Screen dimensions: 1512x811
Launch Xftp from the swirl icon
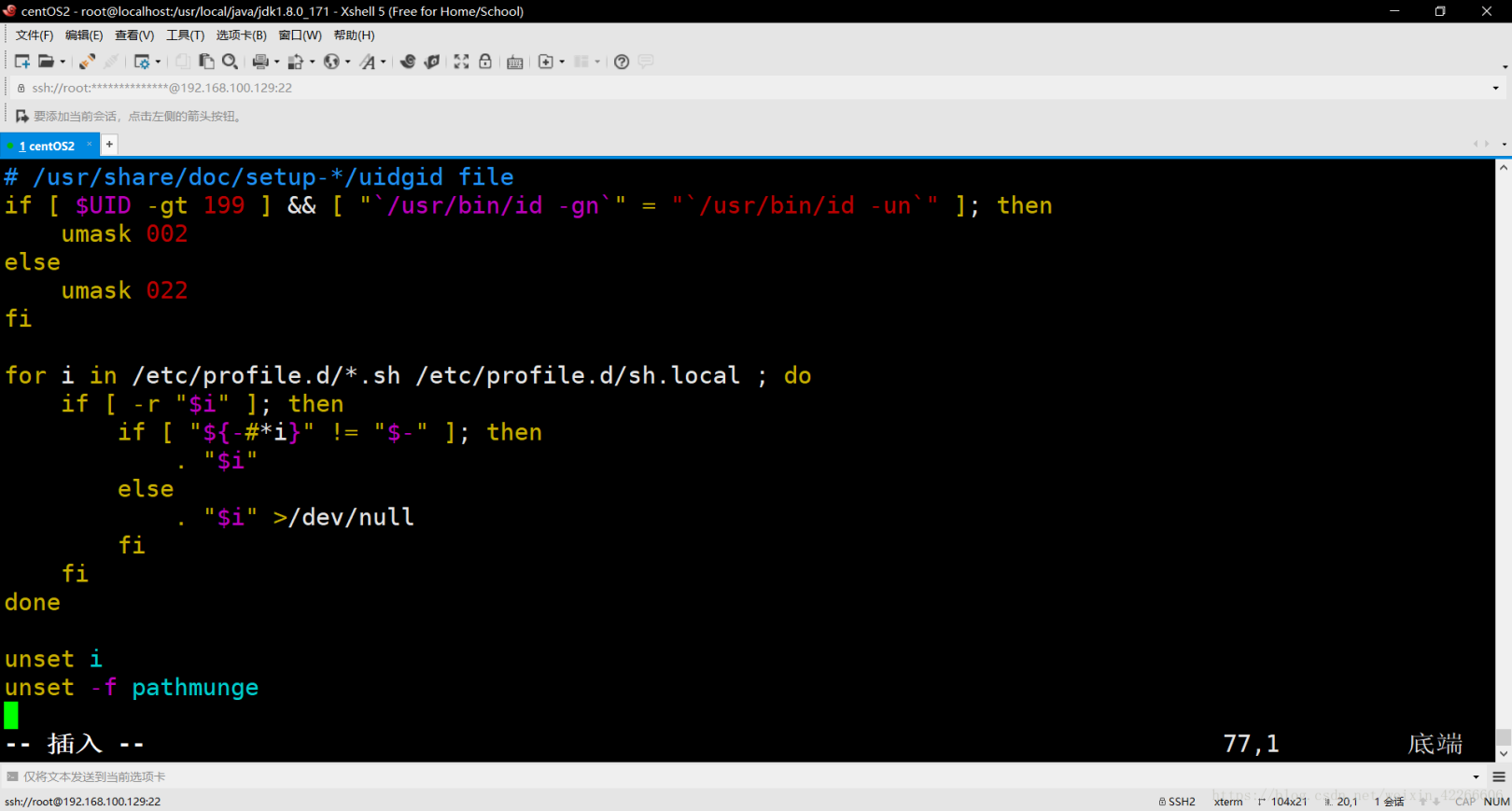[x=408, y=62]
